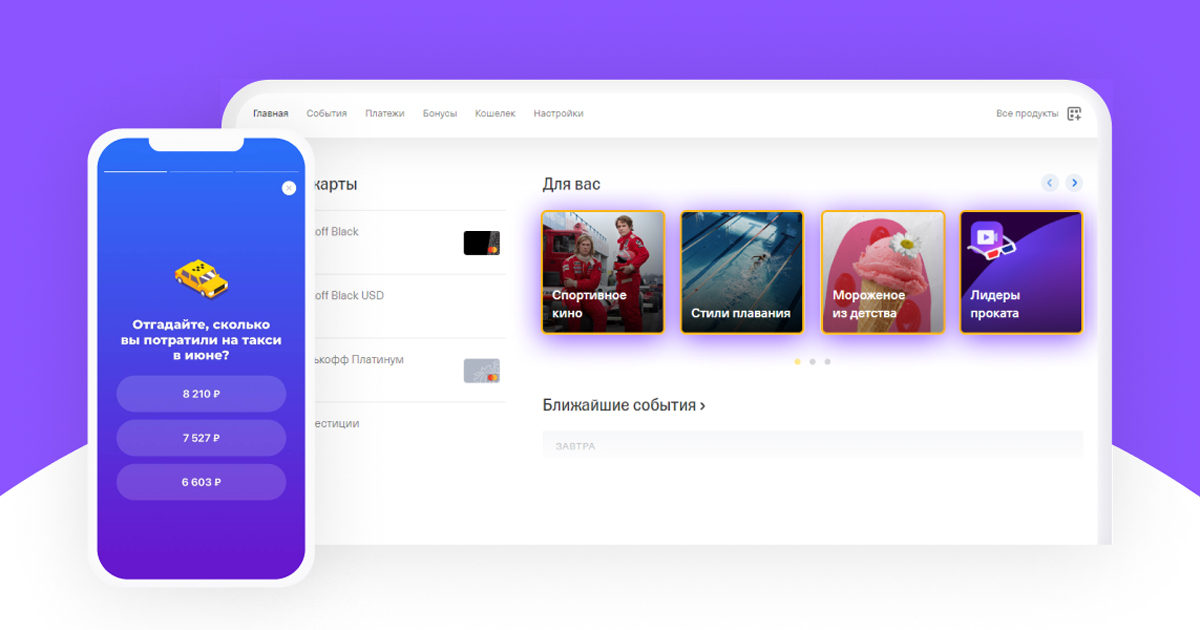This screenshot has height=630, width=1200.
Task: Click the yellow taxi icon on phone
Action: [201, 277]
